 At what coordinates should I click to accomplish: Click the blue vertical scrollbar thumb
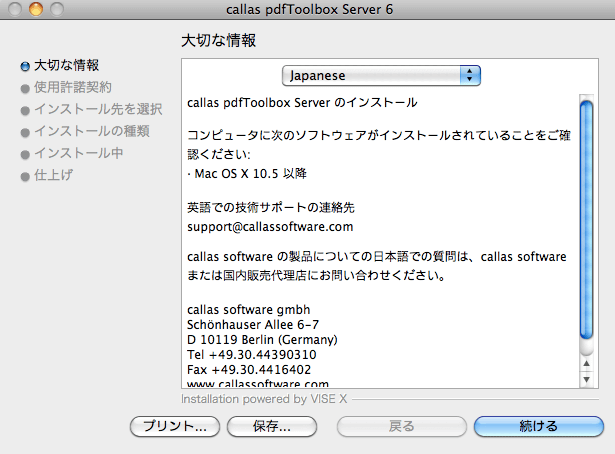(586, 220)
